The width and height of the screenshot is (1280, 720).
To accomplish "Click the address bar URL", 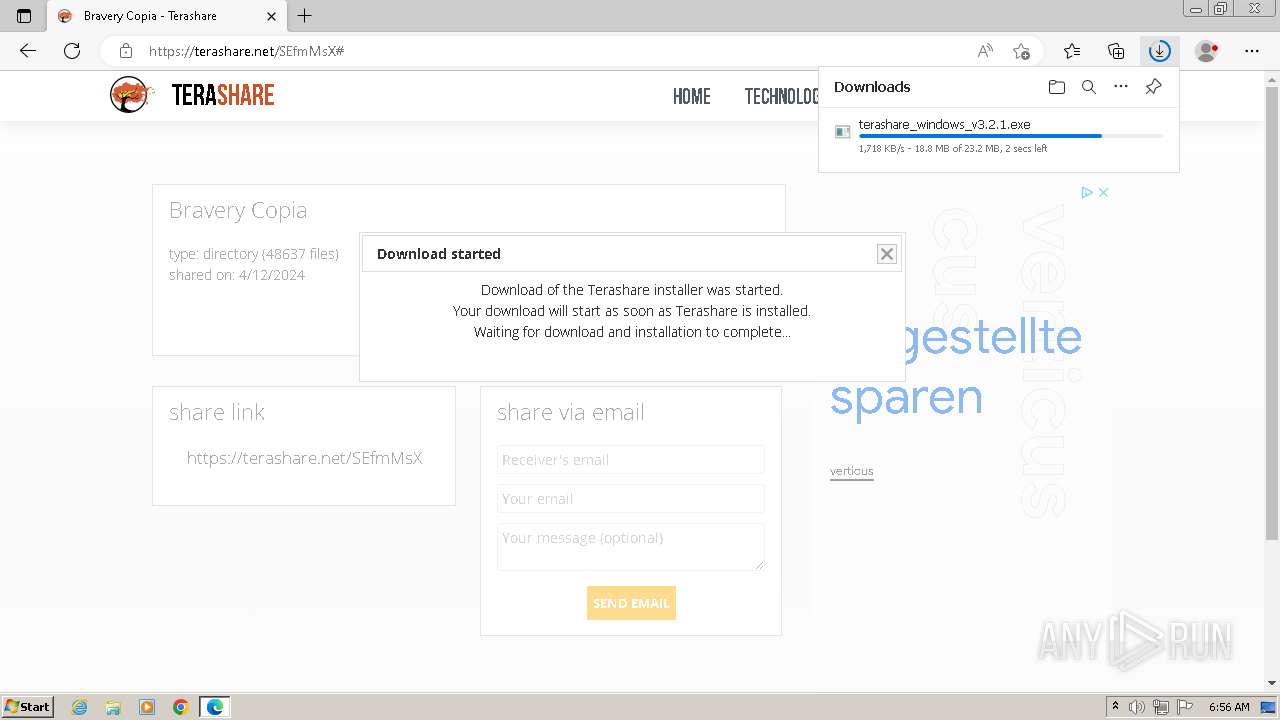I will [247, 51].
